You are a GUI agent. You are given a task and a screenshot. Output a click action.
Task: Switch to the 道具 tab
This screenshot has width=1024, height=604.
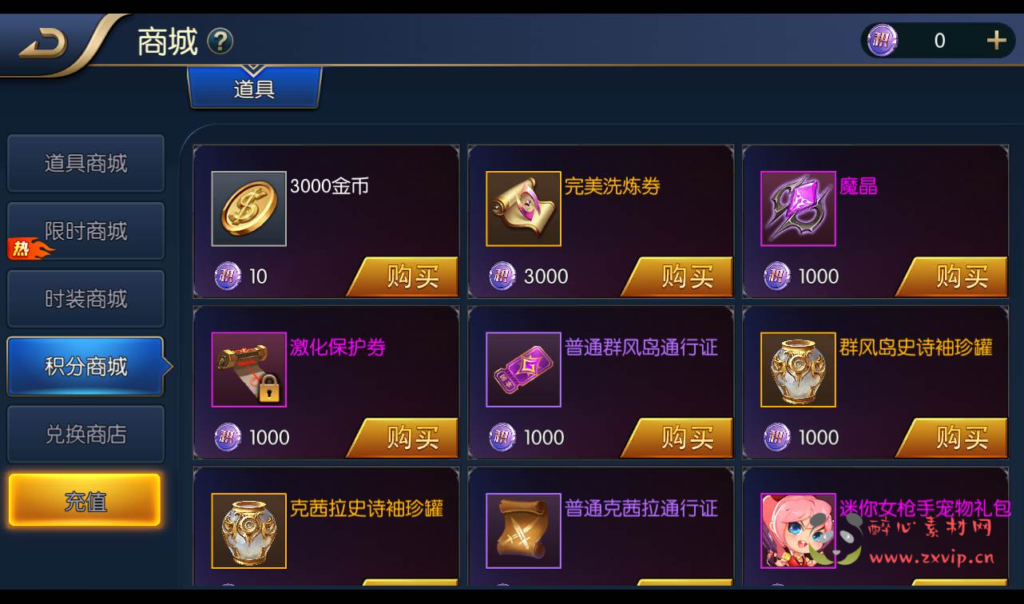pyautogui.click(x=254, y=87)
